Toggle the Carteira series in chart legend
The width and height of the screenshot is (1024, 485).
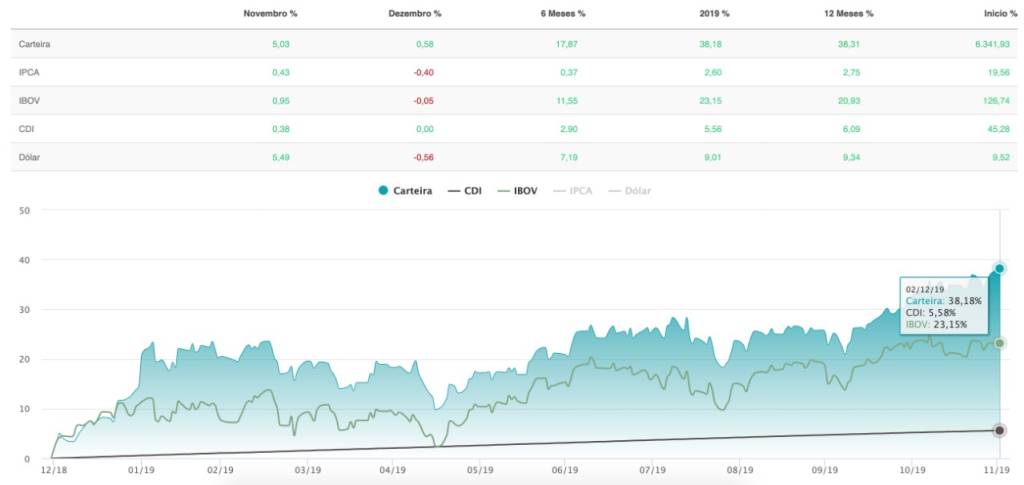(x=405, y=190)
